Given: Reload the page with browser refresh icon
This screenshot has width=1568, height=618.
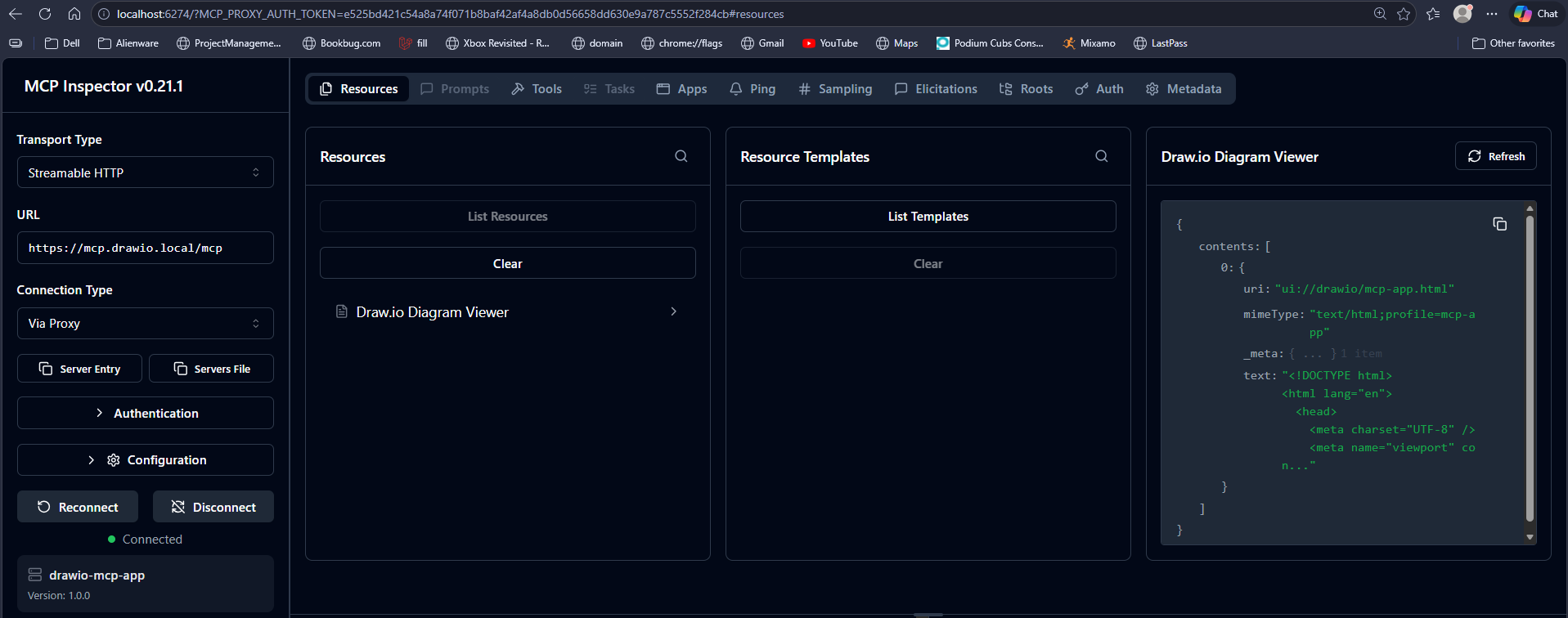Looking at the screenshot, I should (45, 14).
